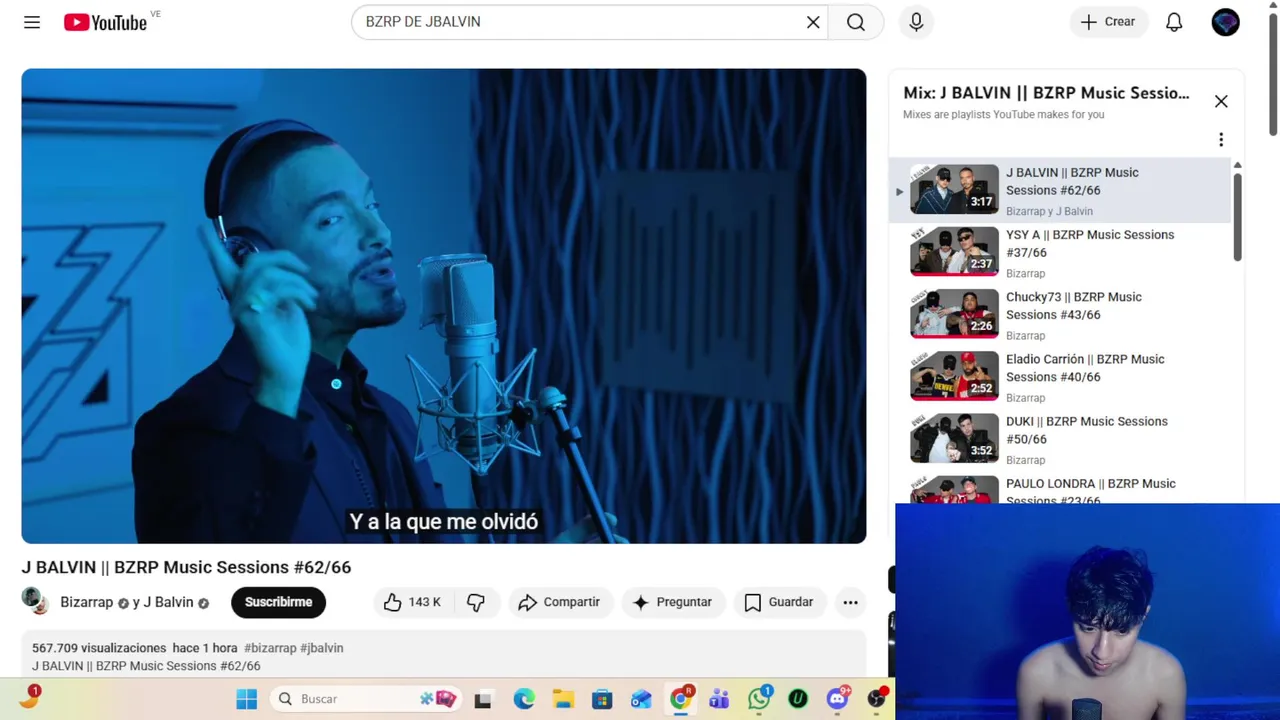
Task: Run search with the magnifier button
Action: [x=856, y=22]
